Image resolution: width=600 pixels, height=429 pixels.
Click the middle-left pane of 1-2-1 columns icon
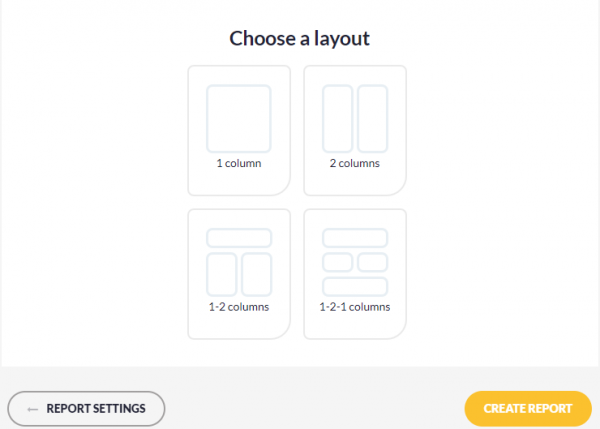point(337,262)
